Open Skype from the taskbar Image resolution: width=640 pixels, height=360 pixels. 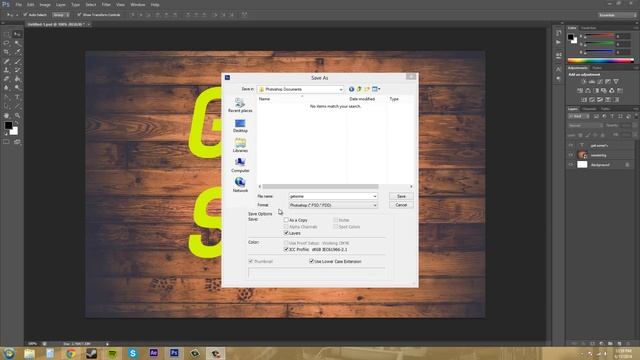click(133, 353)
